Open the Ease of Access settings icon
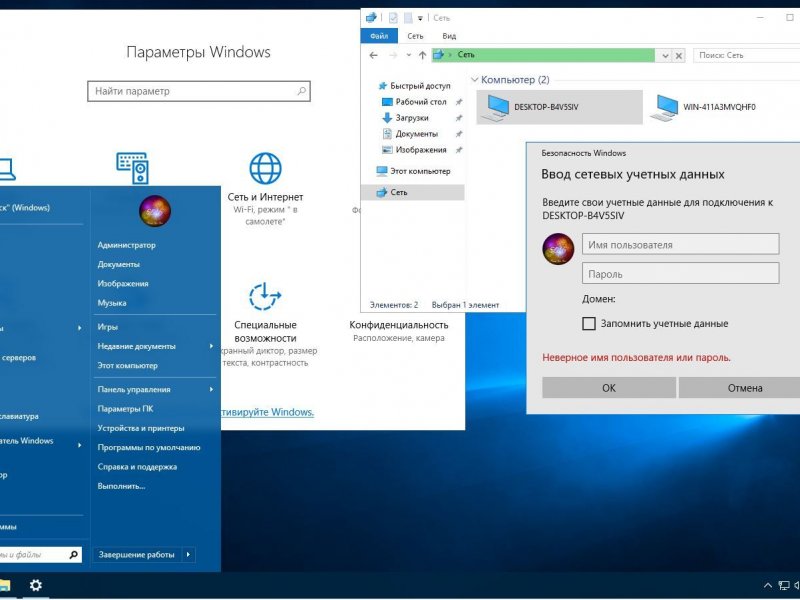800x600 pixels. click(x=265, y=296)
